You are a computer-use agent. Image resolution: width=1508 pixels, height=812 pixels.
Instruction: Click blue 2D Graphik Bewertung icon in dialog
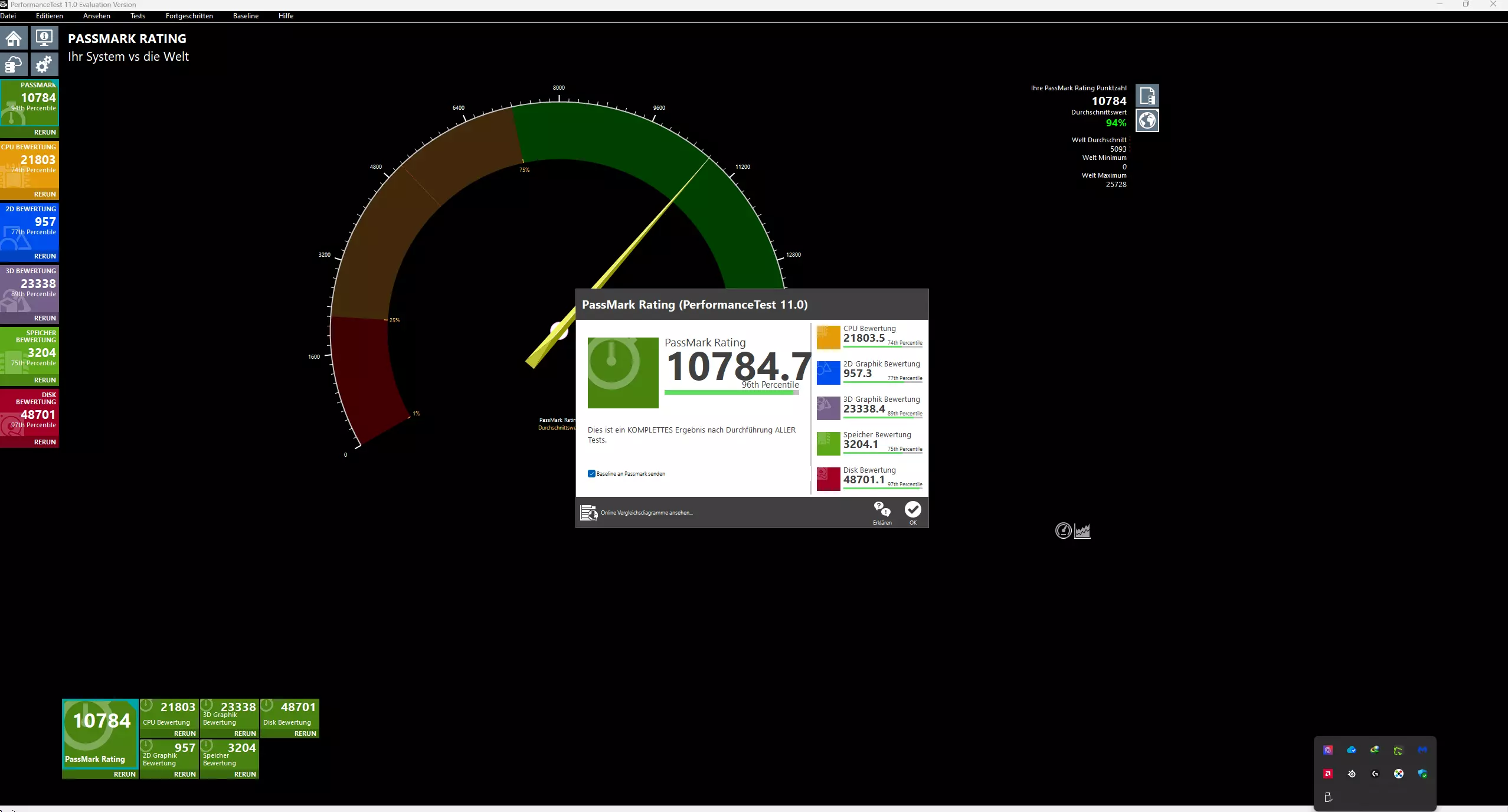[x=828, y=373]
